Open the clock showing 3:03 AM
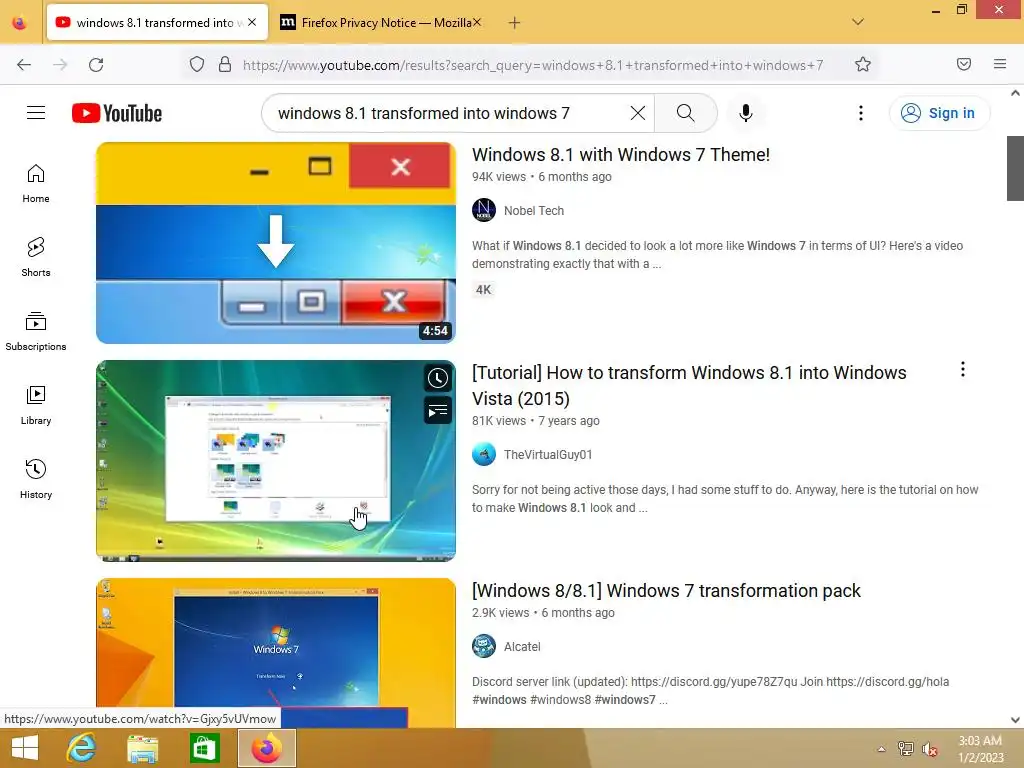Screen dimensions: 1024x768 click(980, 749)
